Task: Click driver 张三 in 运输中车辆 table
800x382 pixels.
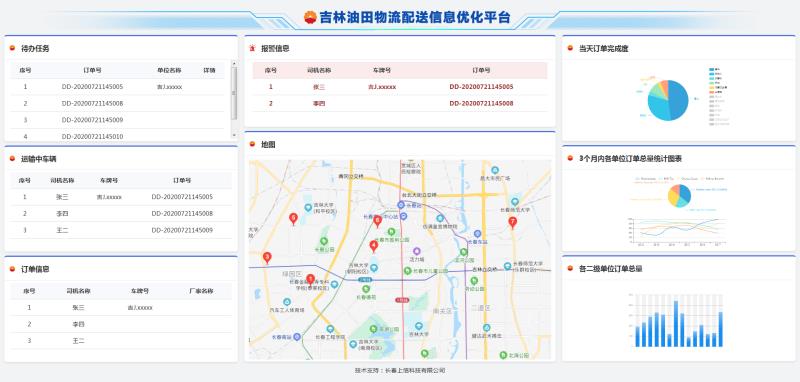Action: point(62,197)
